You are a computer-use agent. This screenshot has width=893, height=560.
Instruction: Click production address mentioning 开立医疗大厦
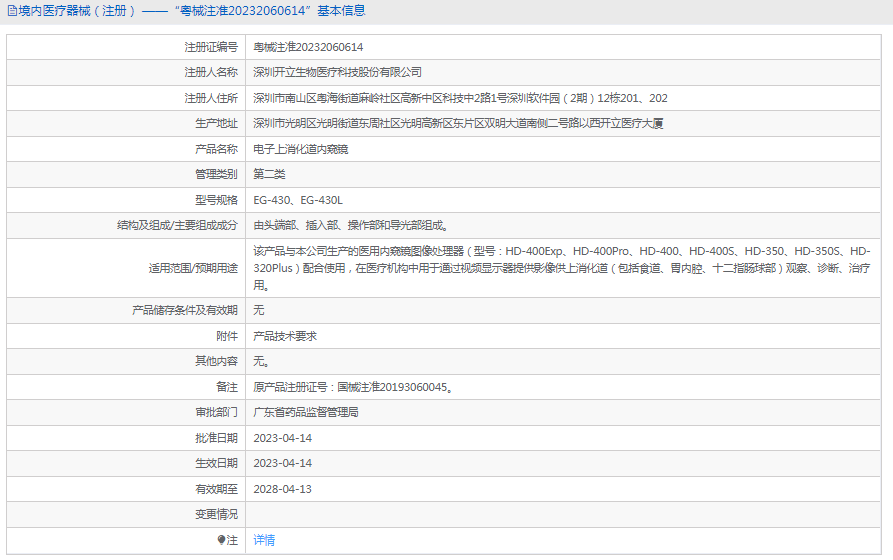(x=458, y=124)
